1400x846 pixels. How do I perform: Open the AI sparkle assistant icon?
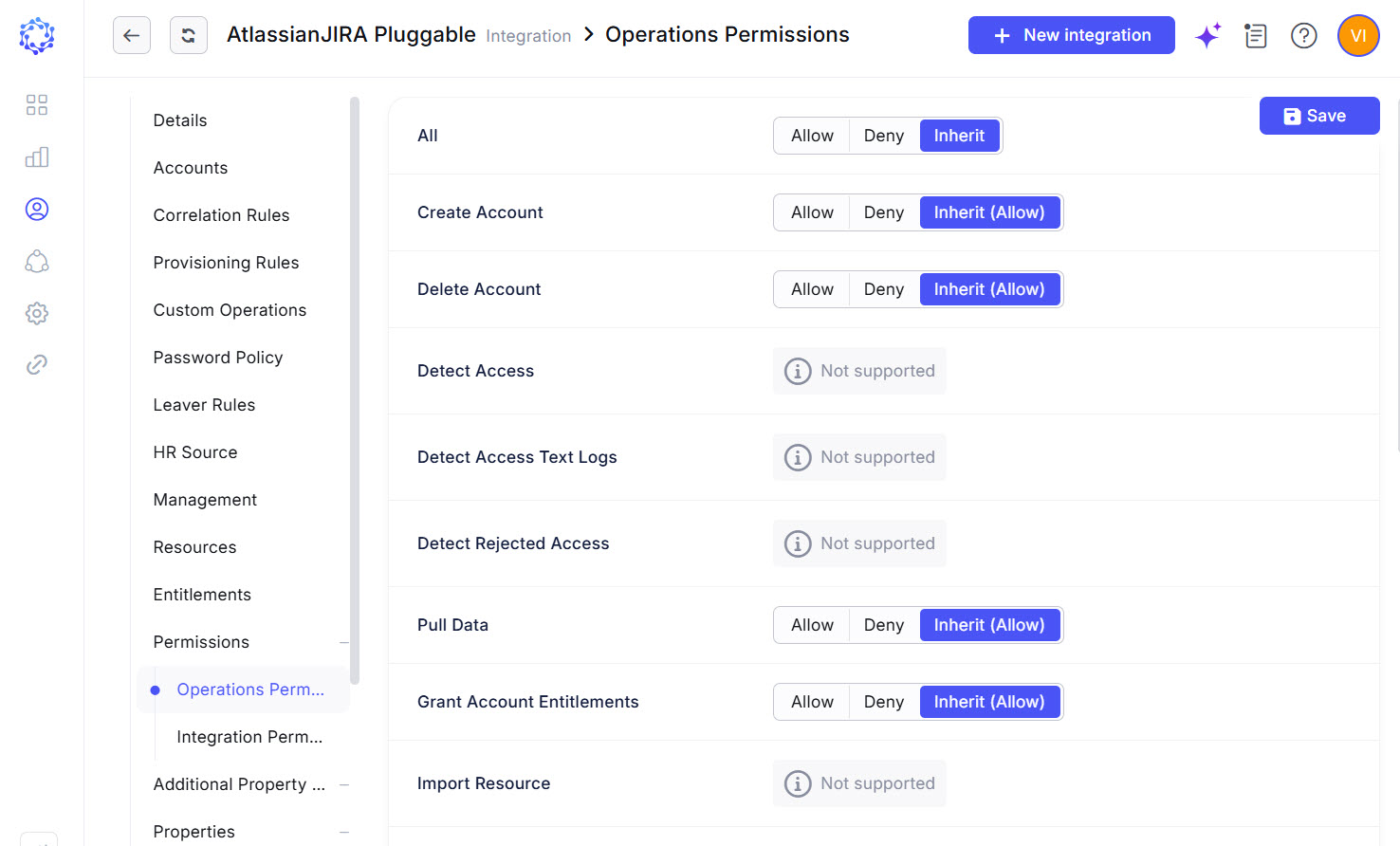pos(1207,36)
